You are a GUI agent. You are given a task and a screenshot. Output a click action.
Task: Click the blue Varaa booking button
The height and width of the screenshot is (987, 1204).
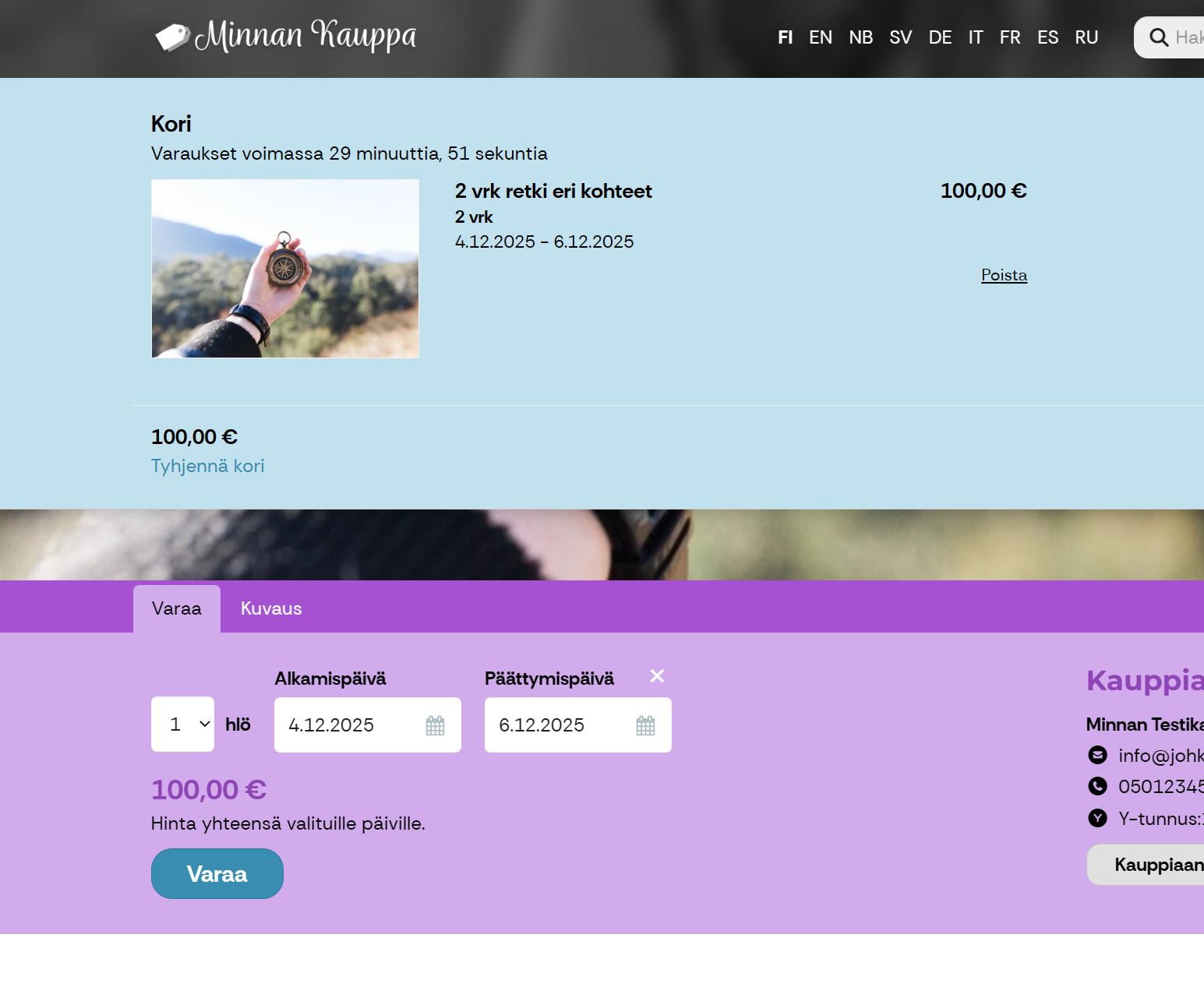(x=217, y=874)
